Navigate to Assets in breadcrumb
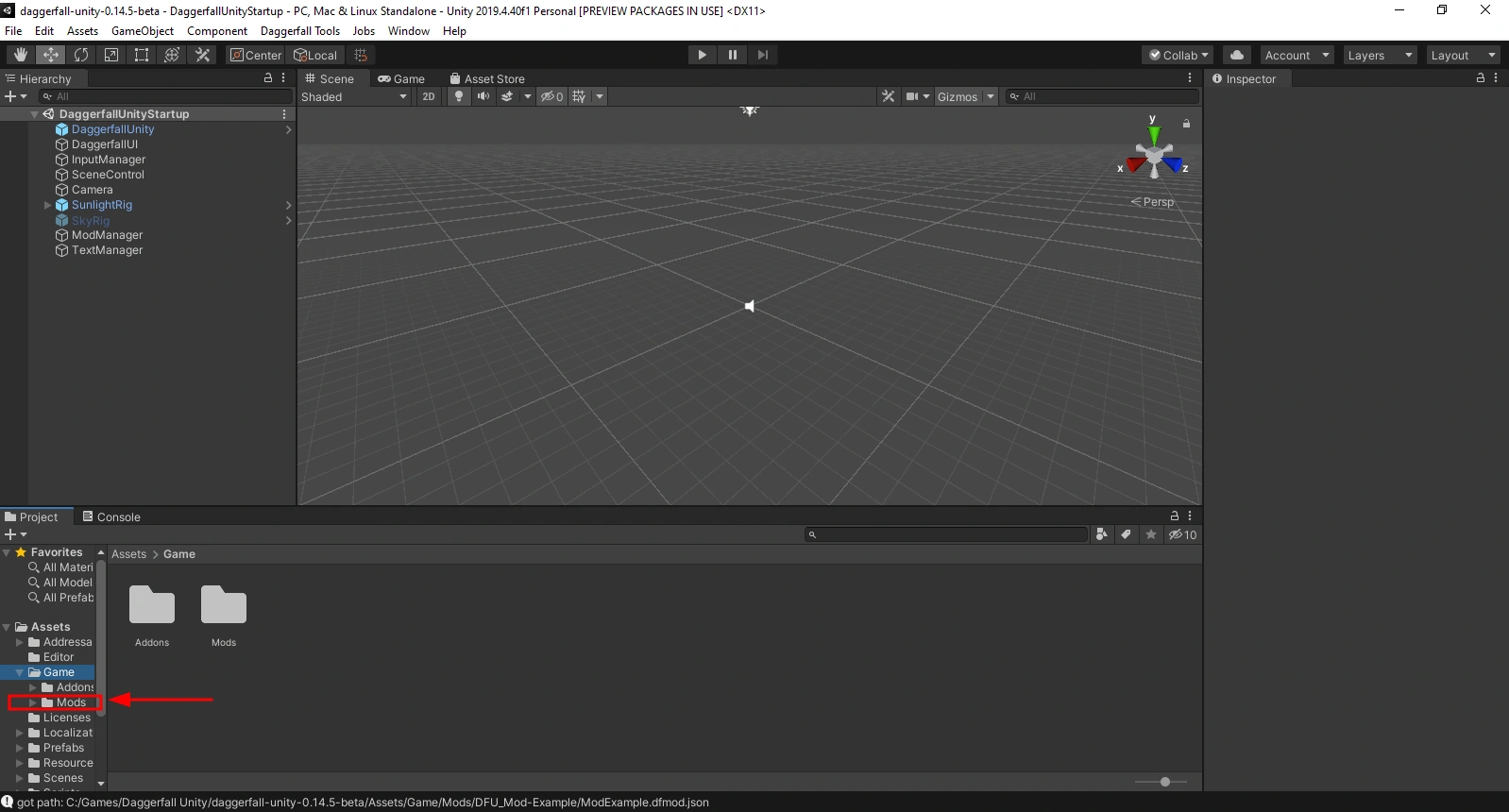The height and width of the screenshot is (812, 1509). coord(129,554)
